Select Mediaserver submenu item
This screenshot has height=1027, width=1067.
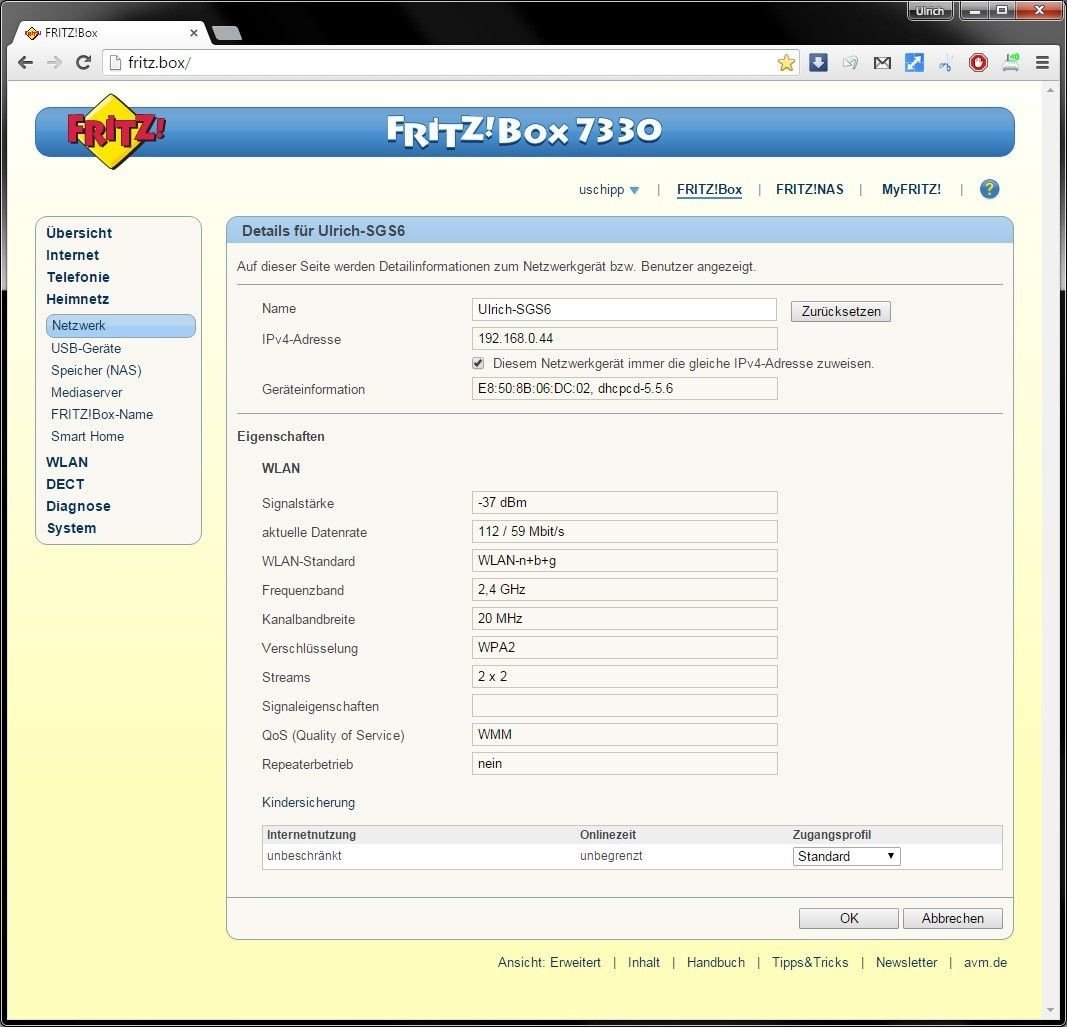click(x=86, y=393)
